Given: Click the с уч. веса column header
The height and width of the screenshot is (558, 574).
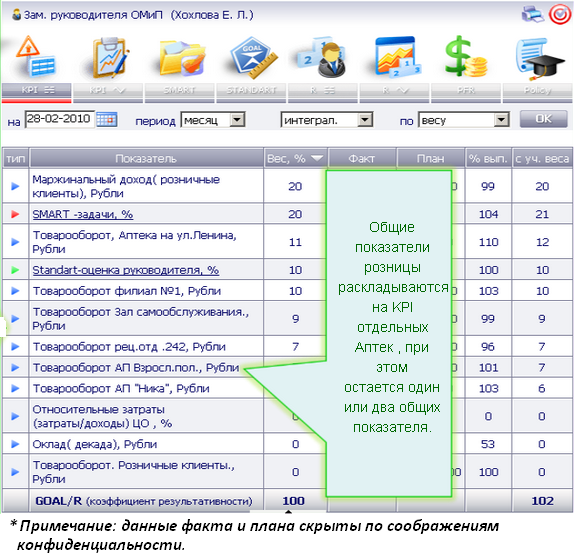Looking at the screenshot, I should pos(542,158).
